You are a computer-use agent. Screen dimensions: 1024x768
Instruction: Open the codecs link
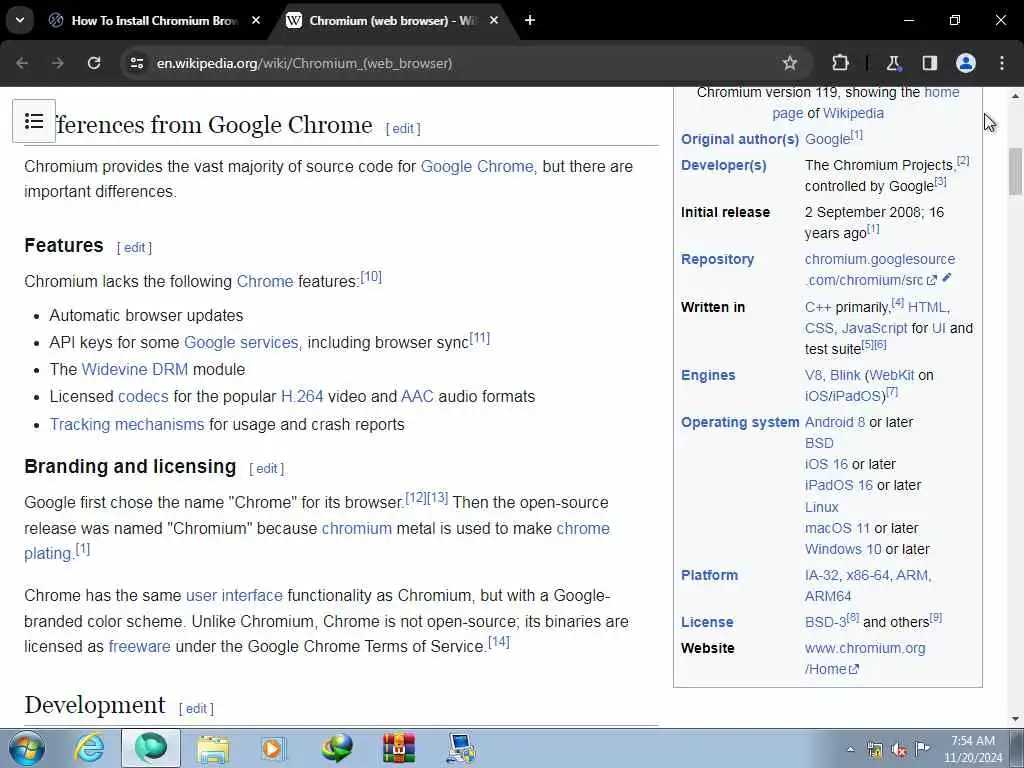tap(143, 396)
